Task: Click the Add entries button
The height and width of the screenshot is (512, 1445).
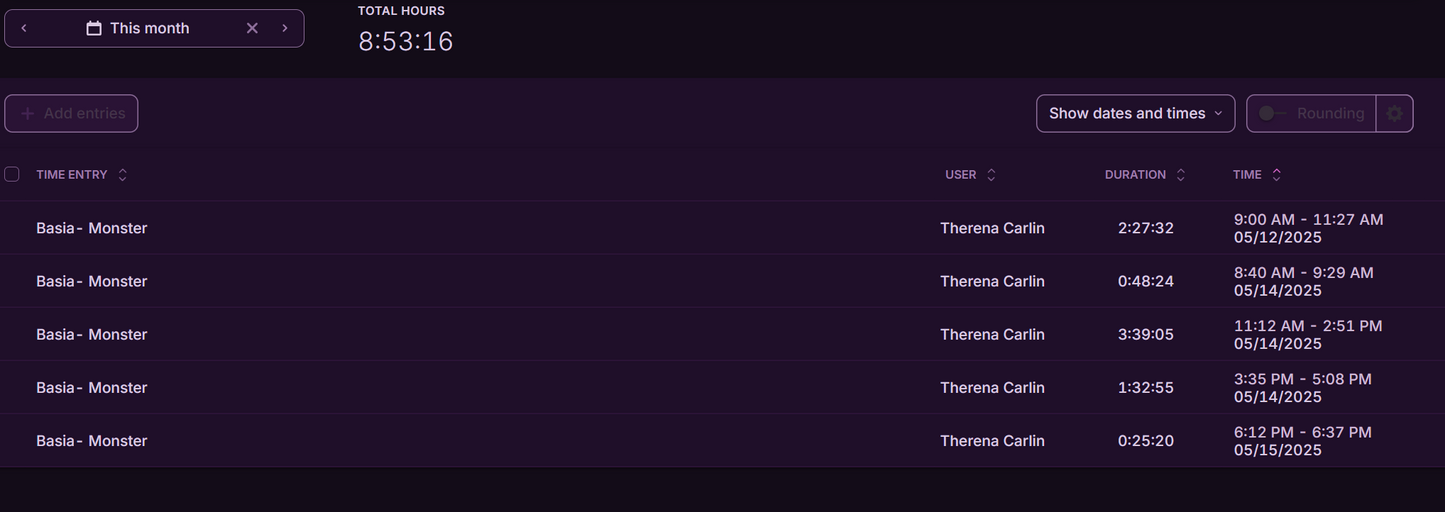Action: click(71, 114)
